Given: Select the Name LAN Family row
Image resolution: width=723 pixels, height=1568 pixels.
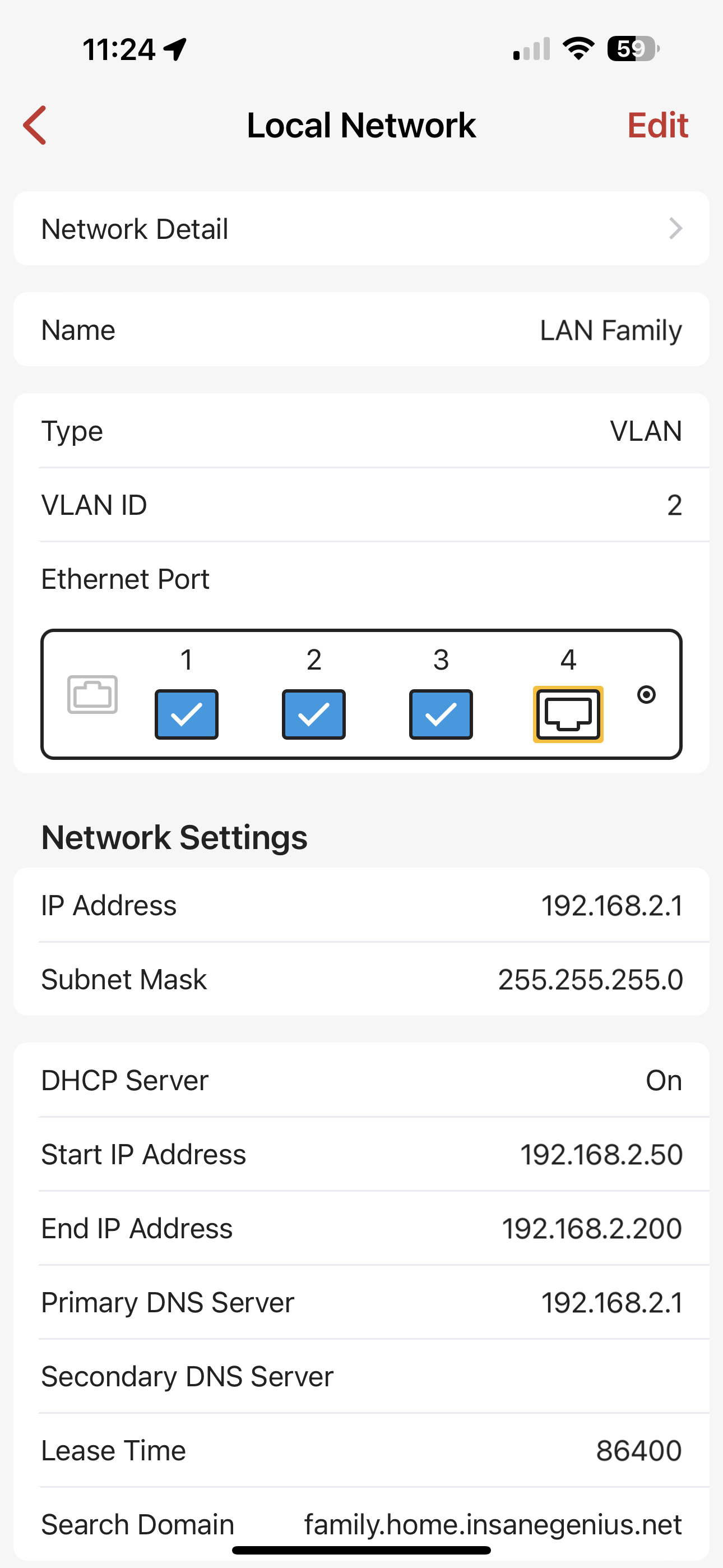Looking at the screenshot, I should (361, 330).
